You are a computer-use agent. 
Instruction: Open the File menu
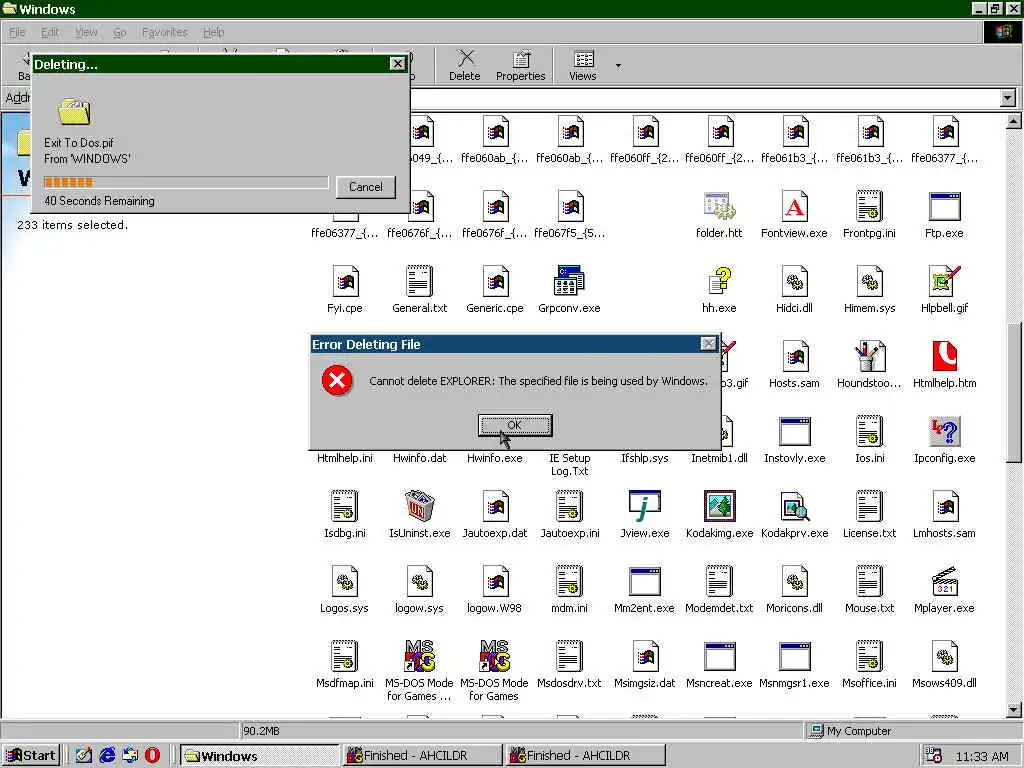click(17, 32)
